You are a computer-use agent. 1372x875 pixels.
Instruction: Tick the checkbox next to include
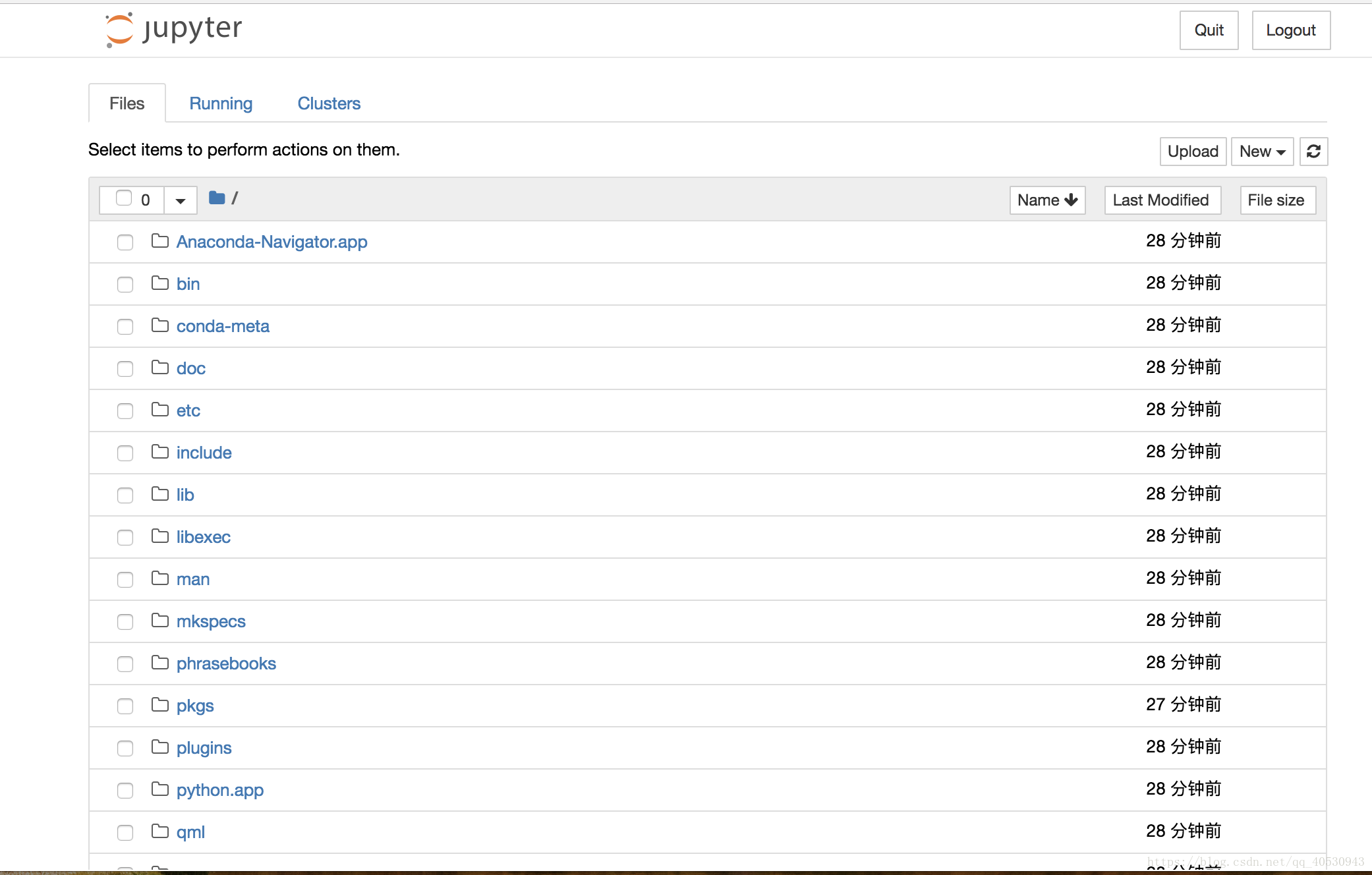[x=125, y=453]
